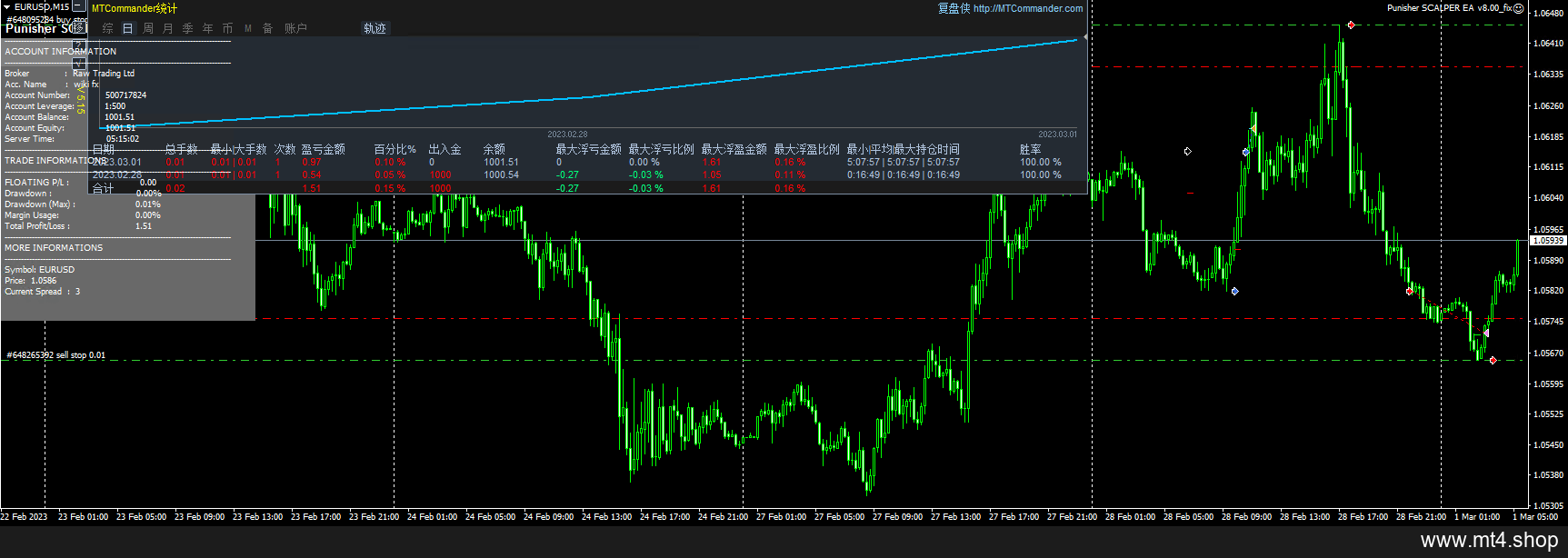Image resolution: width=1568 pixels, height=558 pixels.
Task: Click the Current Spread value line
Action: pos(43,292)
